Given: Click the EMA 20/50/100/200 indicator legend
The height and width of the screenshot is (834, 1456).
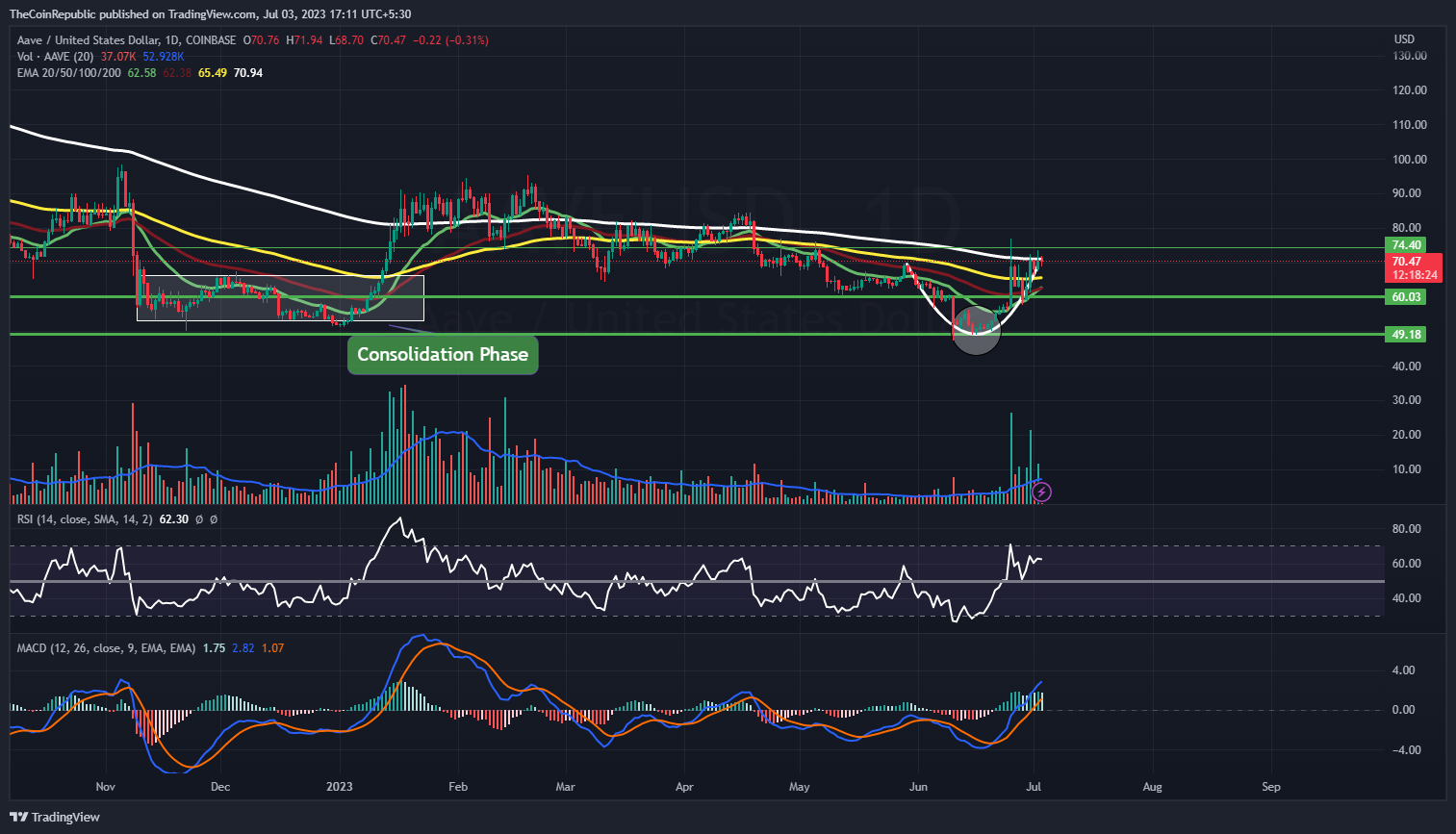Looking at the screenshot, I should pos(68,73).
